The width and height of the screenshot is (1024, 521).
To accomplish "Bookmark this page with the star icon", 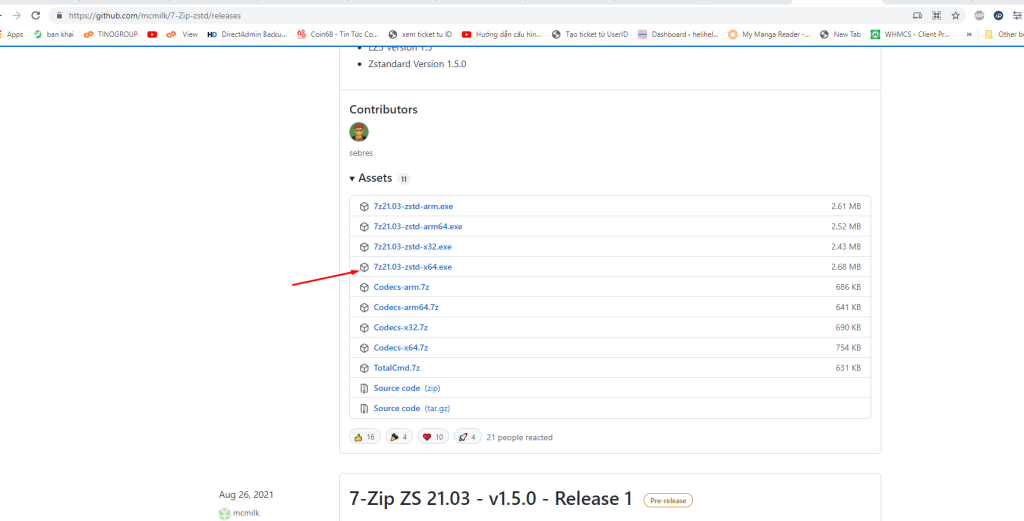I will [955, 15].
